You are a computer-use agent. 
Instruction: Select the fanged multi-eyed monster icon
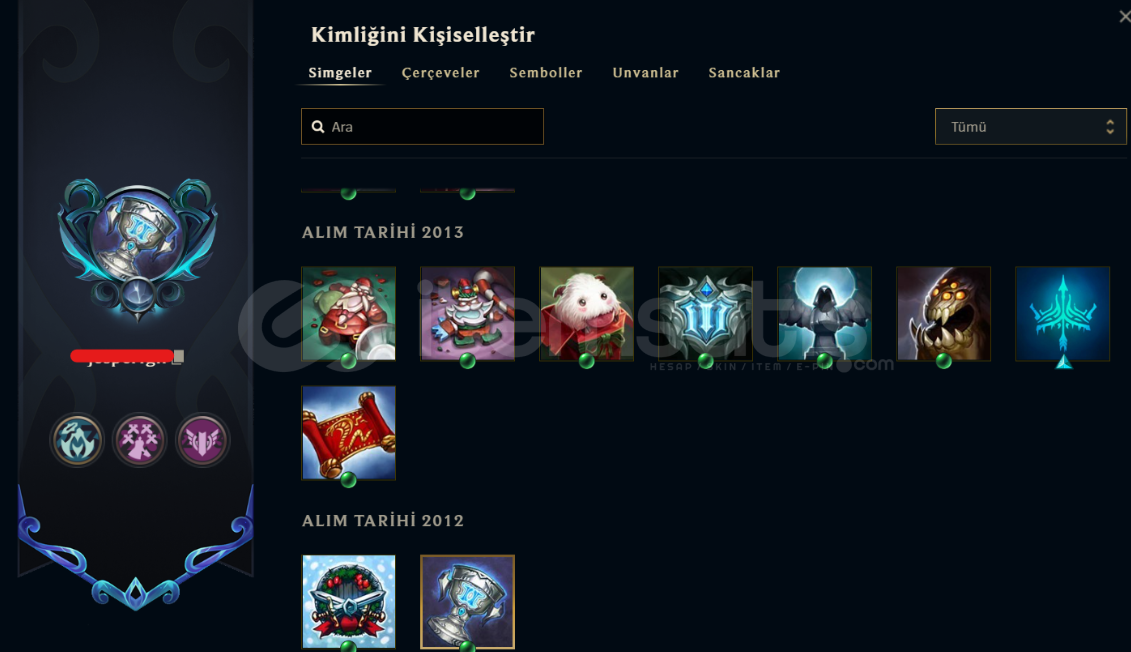pos(943,314)
